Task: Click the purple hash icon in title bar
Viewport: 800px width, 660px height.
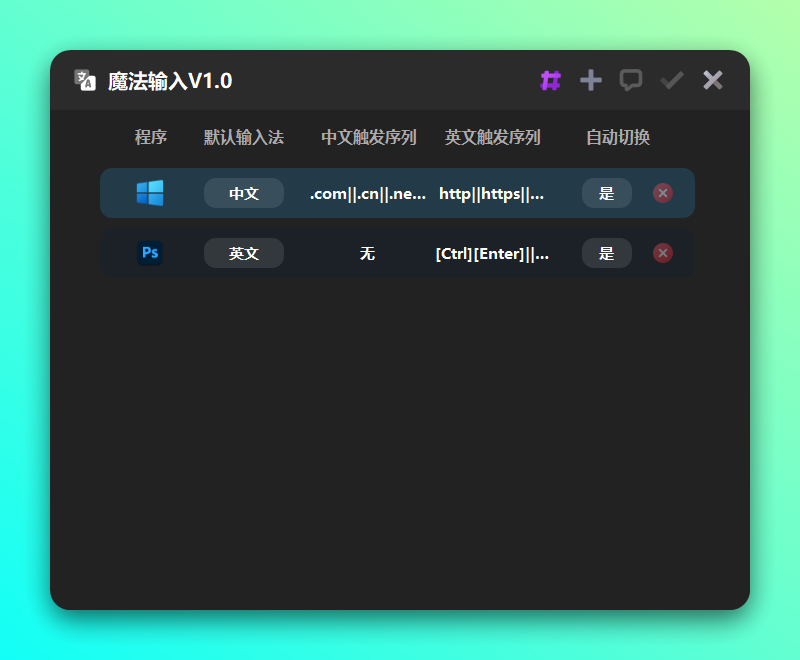Action: click(x=551, y=81)
